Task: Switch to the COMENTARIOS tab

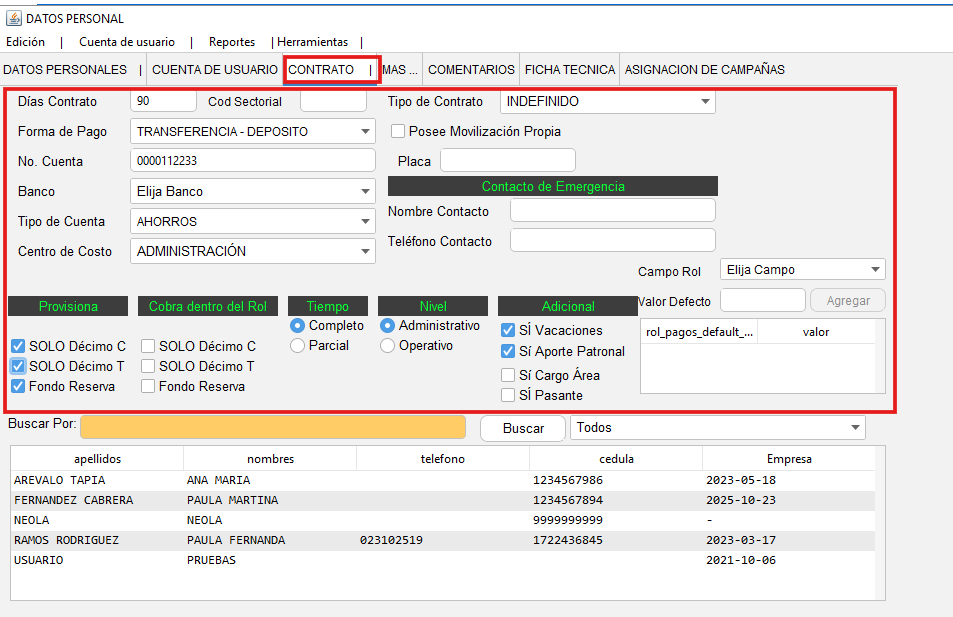Action: coord(471,70)
